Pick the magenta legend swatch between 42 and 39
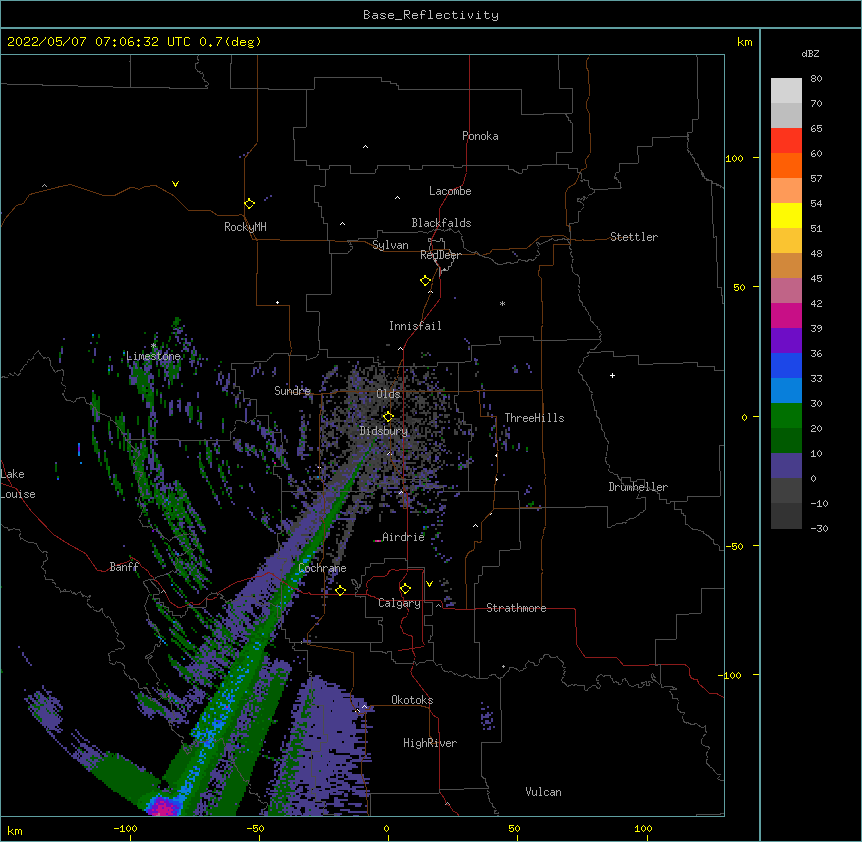This screenshot has width=862, height=842. pyautogui.click(x=786, y=315)
